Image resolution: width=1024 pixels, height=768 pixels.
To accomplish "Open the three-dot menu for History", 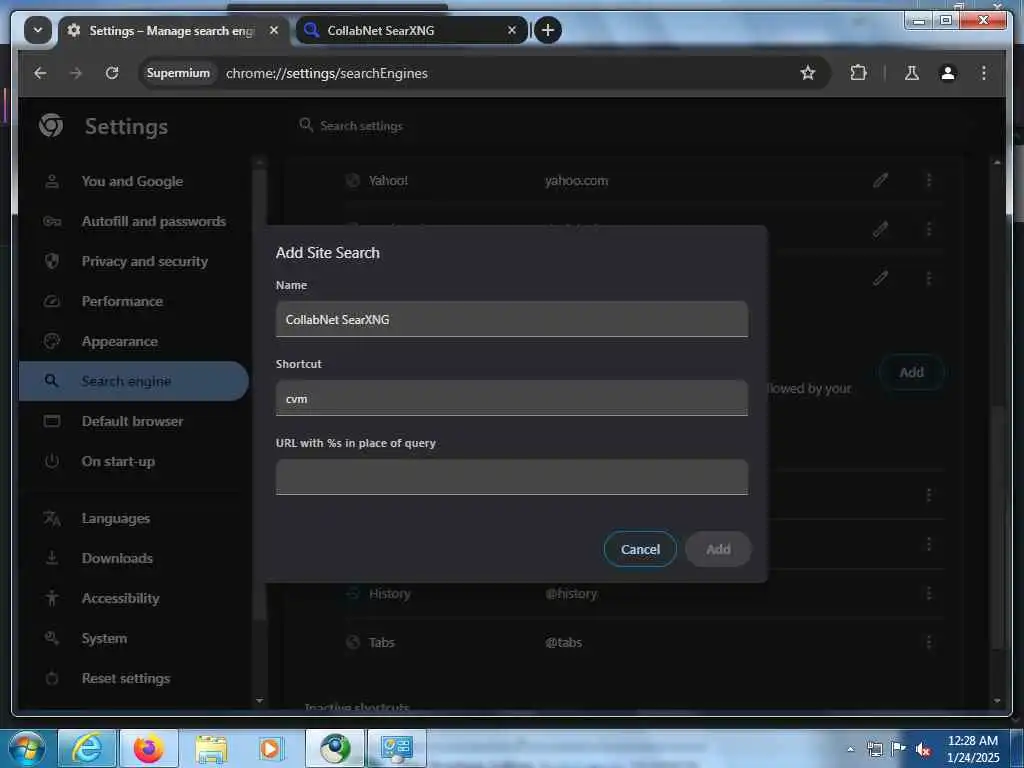I will coord(929,594).
